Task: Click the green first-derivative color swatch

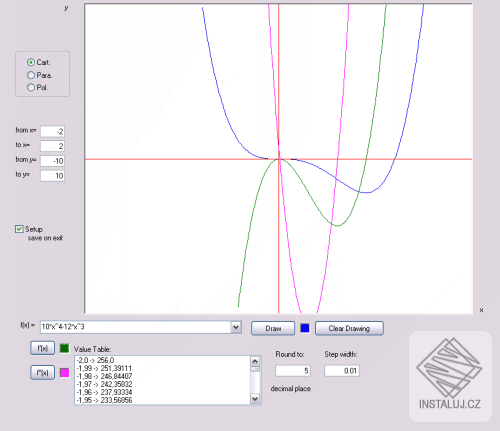Action: (x=64, y=348)
